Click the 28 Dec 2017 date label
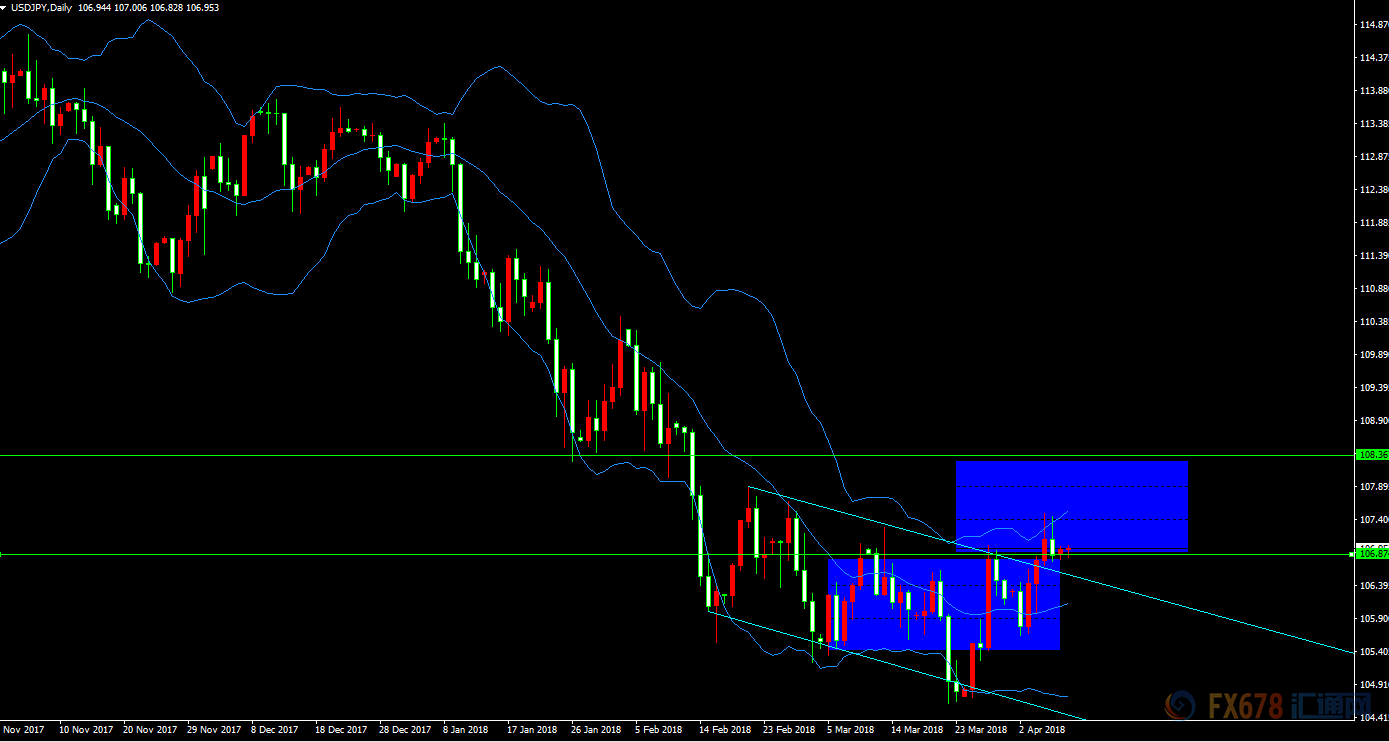The height and width of the screenshot is (742, 1389). (405, 730)
